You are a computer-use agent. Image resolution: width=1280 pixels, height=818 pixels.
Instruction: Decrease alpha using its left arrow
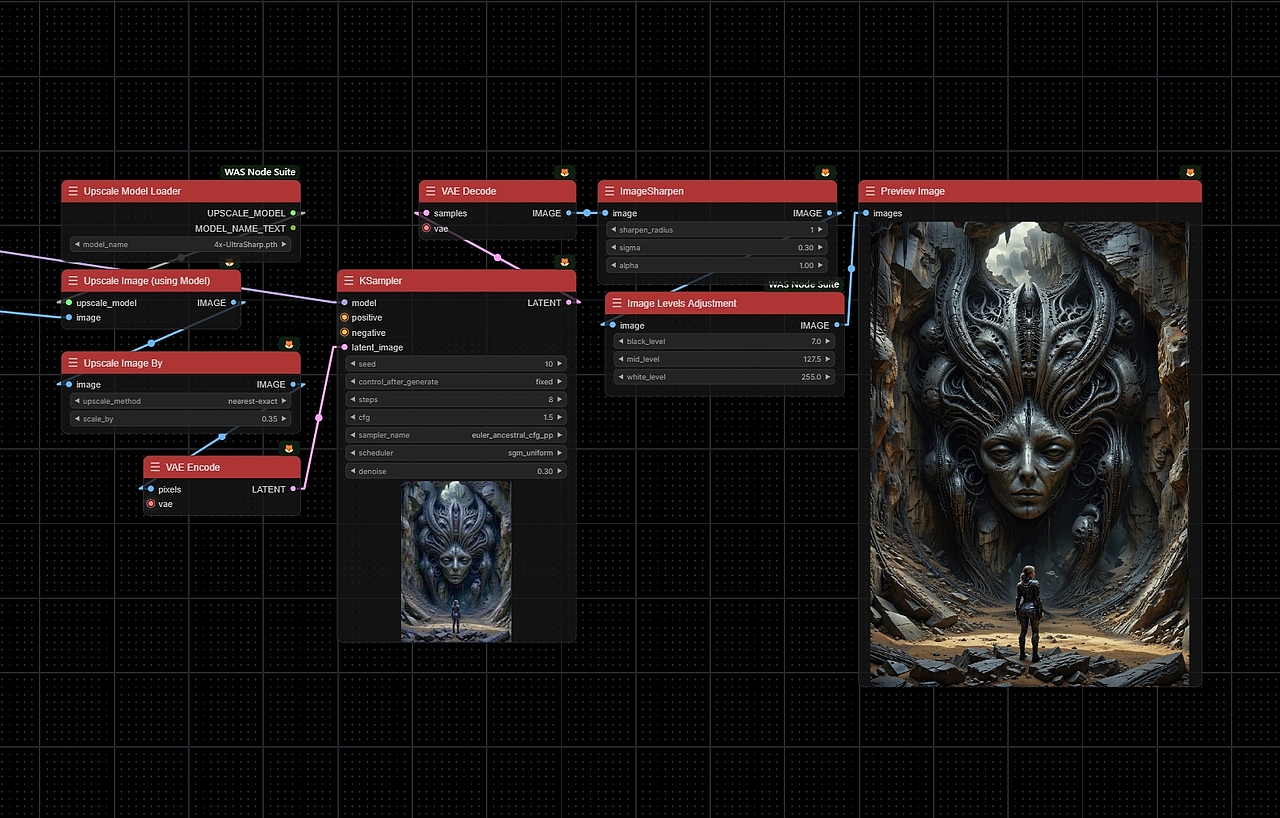[x=613, y=266]
